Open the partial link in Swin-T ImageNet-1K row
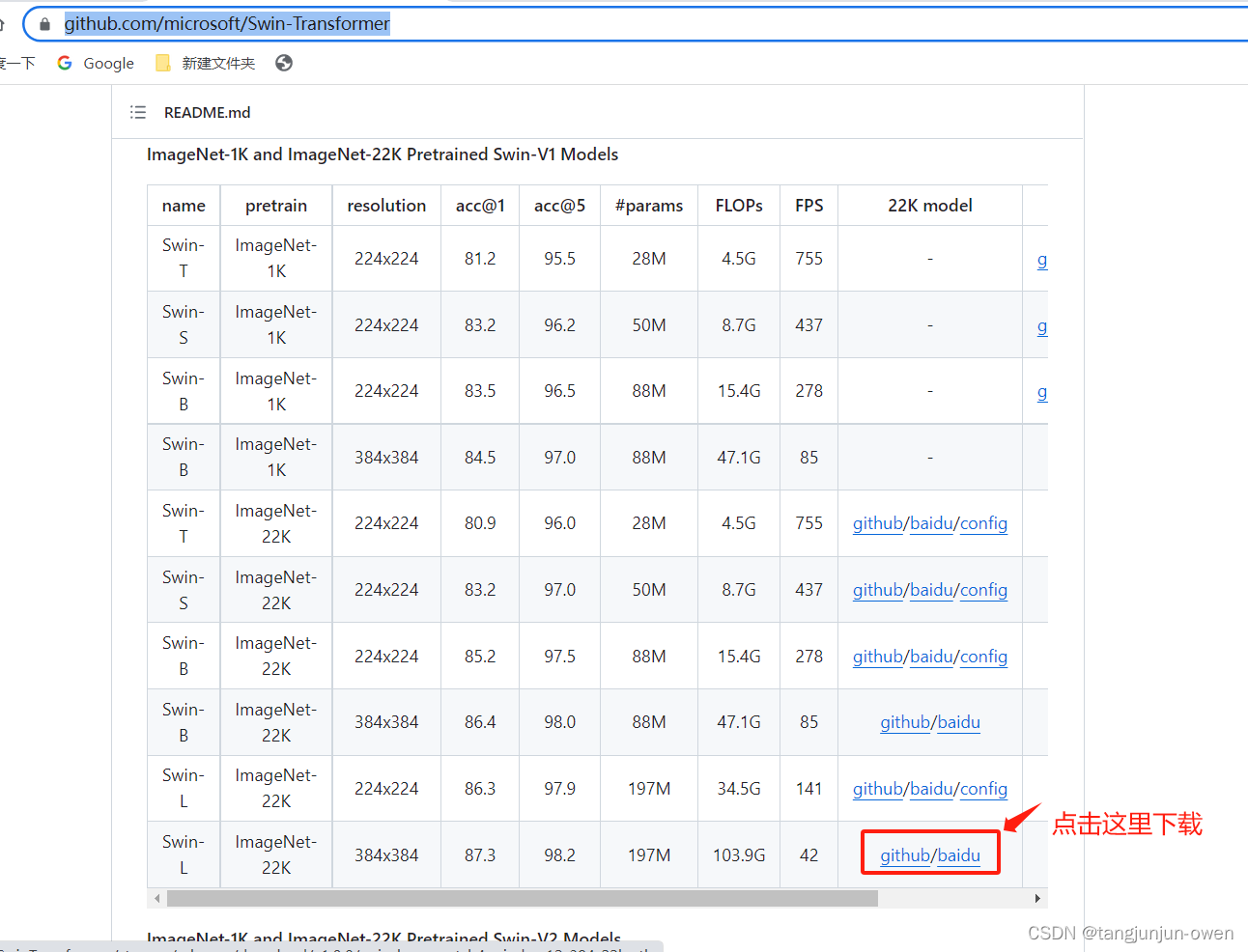The height and width of the screenshot is (952, 1248). coord(1042,260)
